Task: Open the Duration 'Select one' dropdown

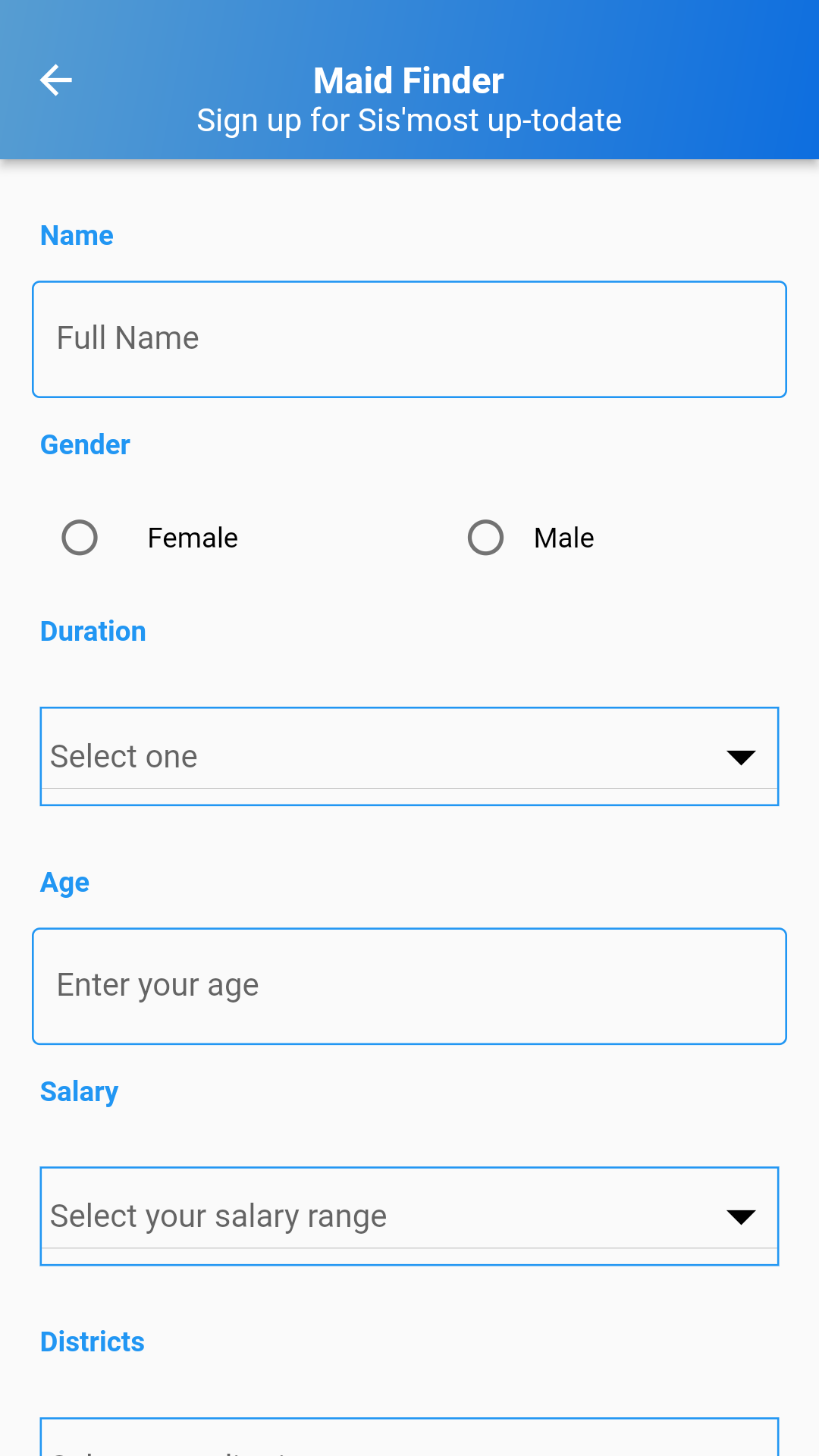Action: (379, 756)
